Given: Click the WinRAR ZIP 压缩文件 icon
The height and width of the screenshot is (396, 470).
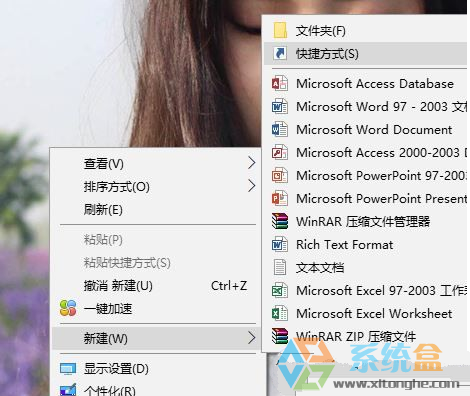Looking at the screenshot, I should 280,336.
